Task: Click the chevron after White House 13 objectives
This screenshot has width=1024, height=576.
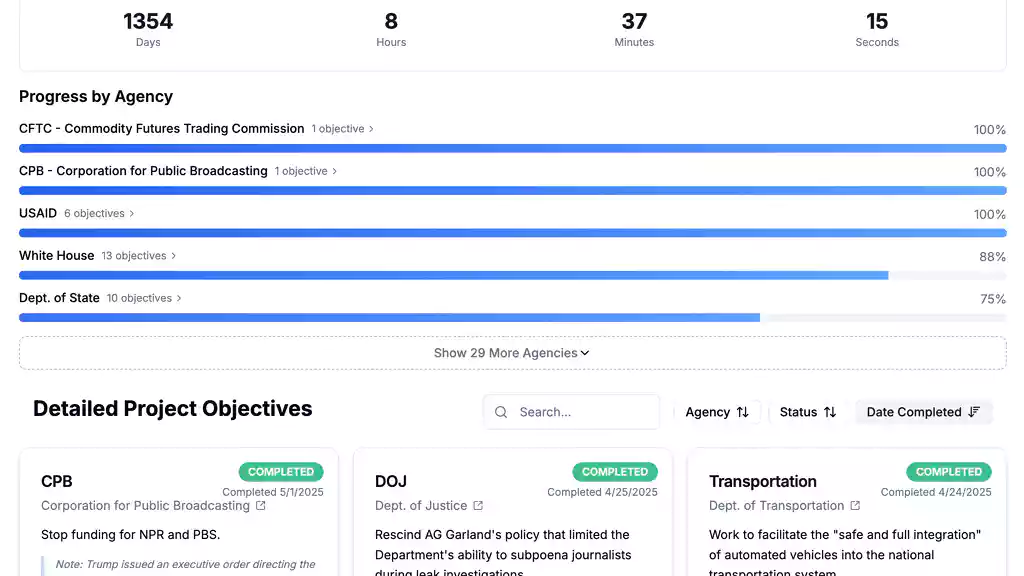Action: pos(173,256)
